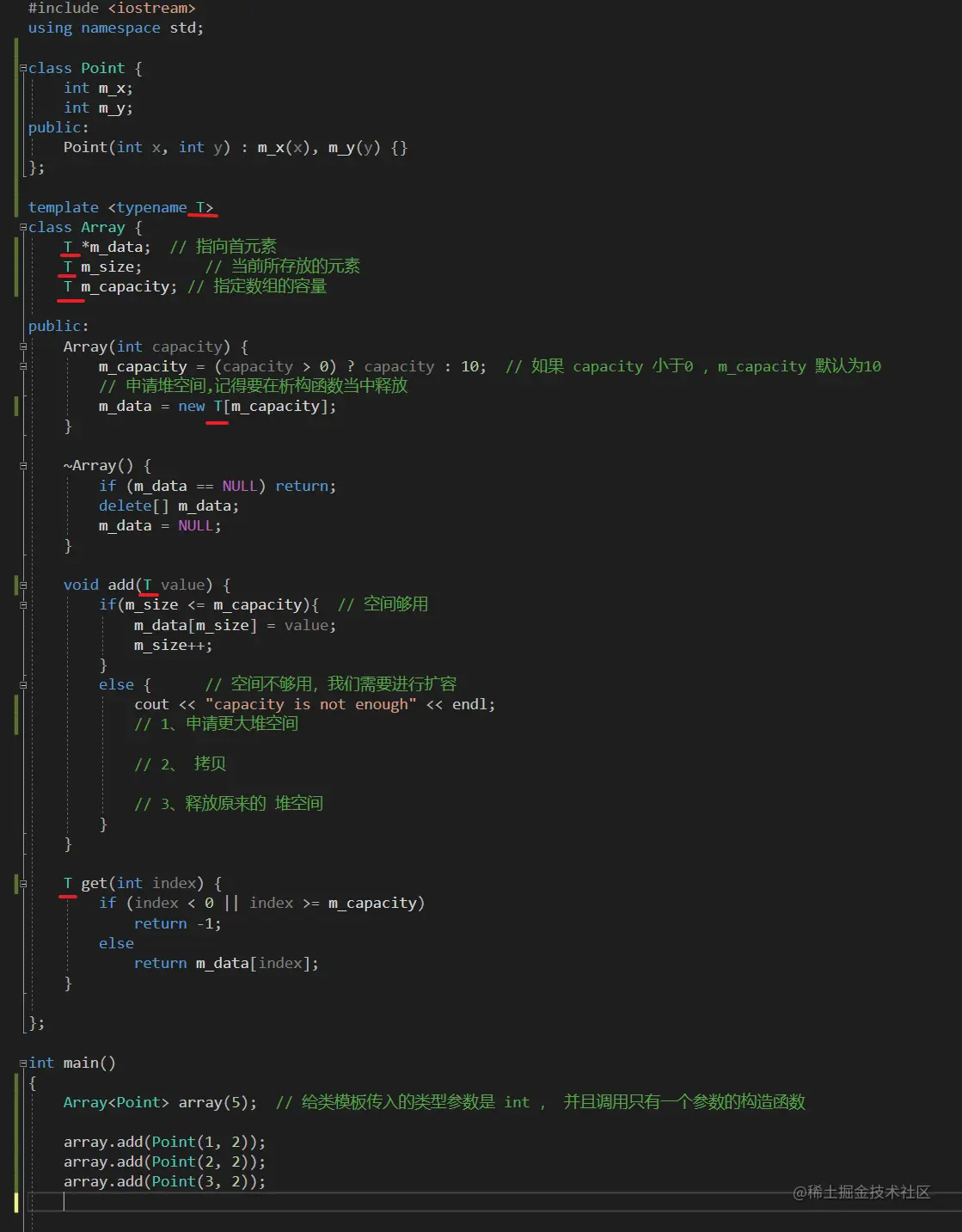The image size is (962, 1232).
Task: Click the 'm_data = NULL;' line
Action: (160, 525)
